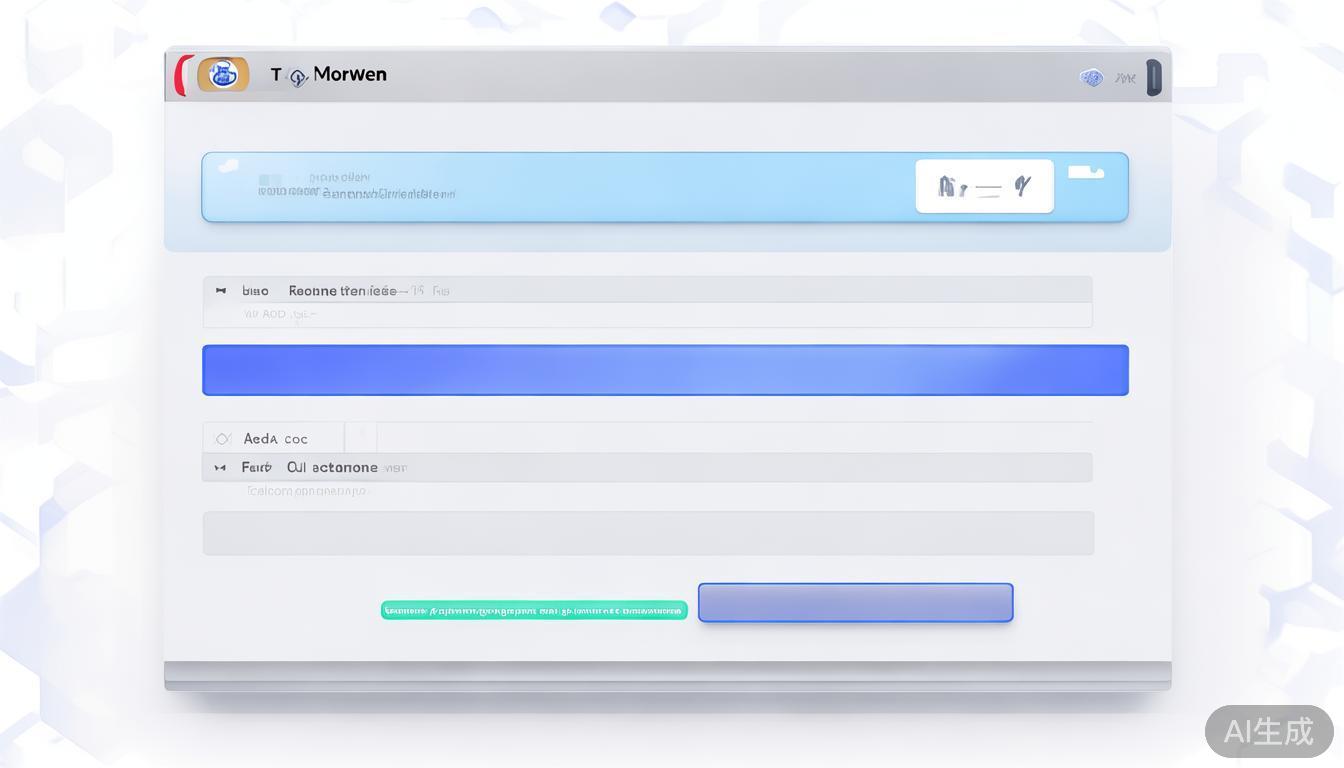Toggle the circle beside Aeda coc
Screen dimensions: 1344x768
(x=223, y=439)
